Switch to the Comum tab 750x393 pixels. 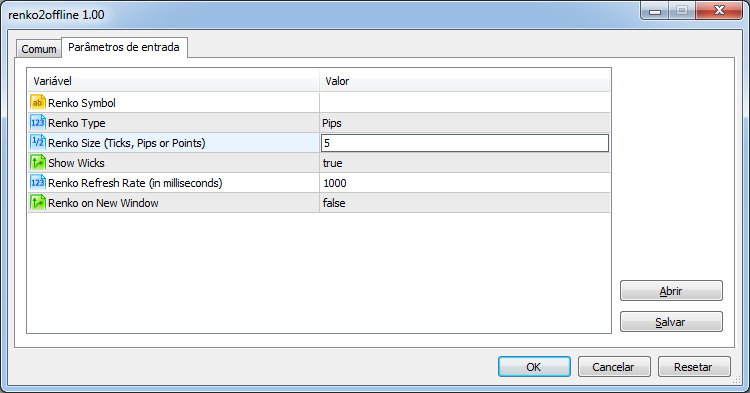pos(39,49)
